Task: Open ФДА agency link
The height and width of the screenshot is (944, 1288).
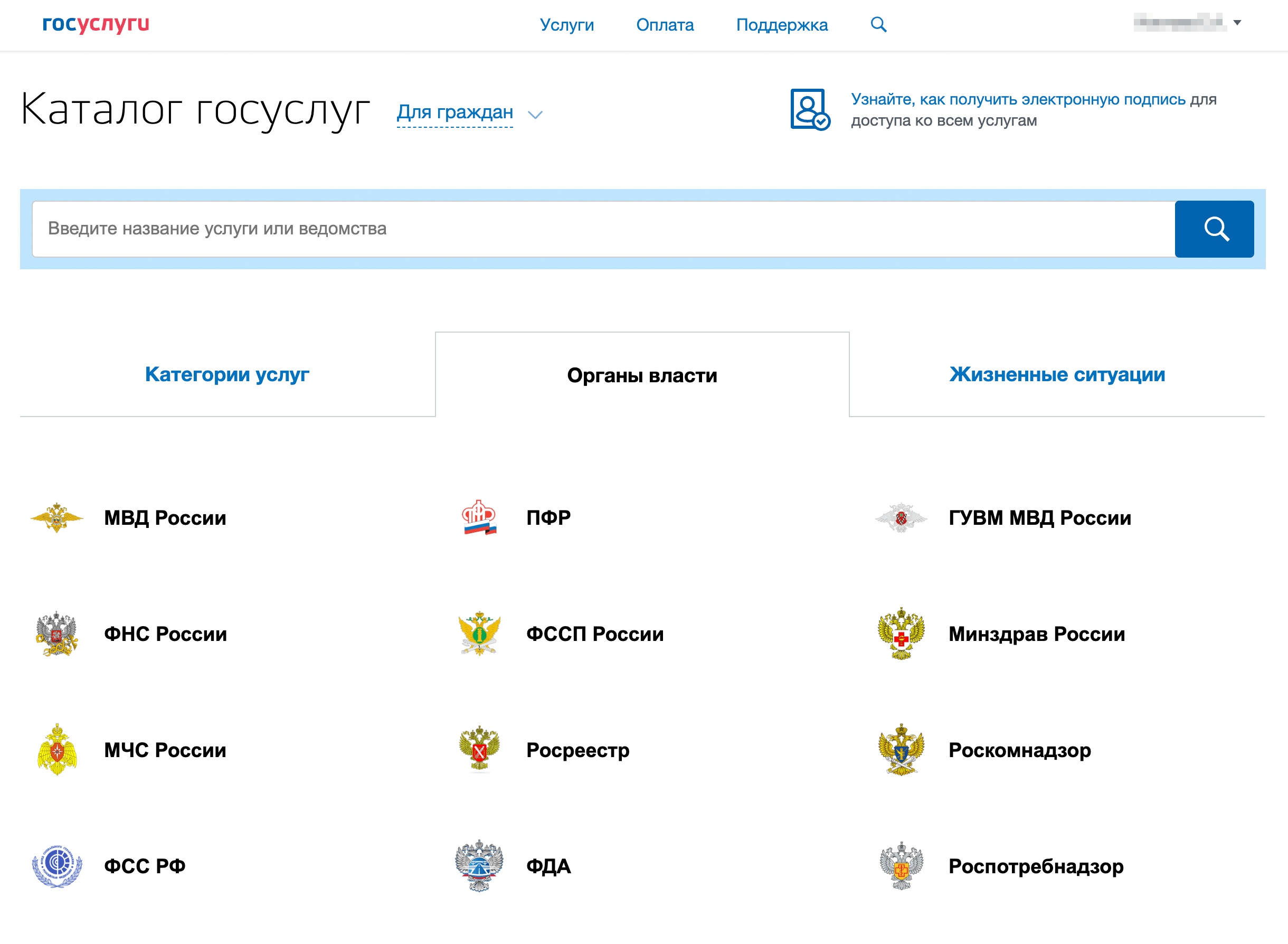Action: point(548,866)
